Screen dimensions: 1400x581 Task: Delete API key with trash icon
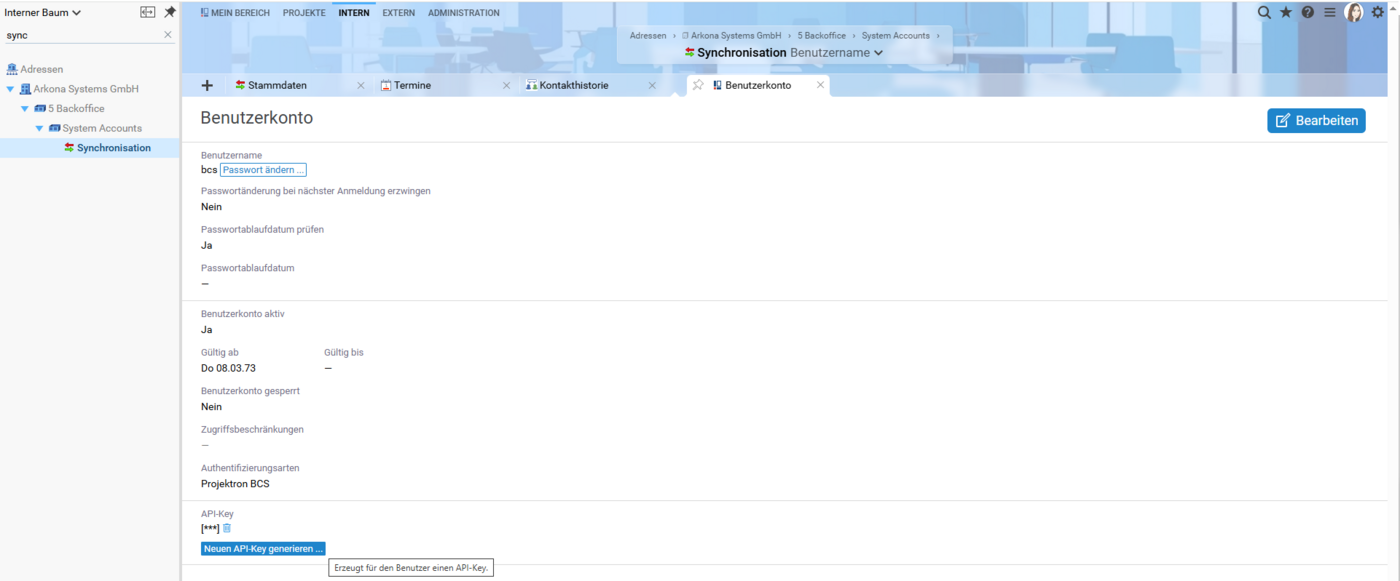(227, 528)
